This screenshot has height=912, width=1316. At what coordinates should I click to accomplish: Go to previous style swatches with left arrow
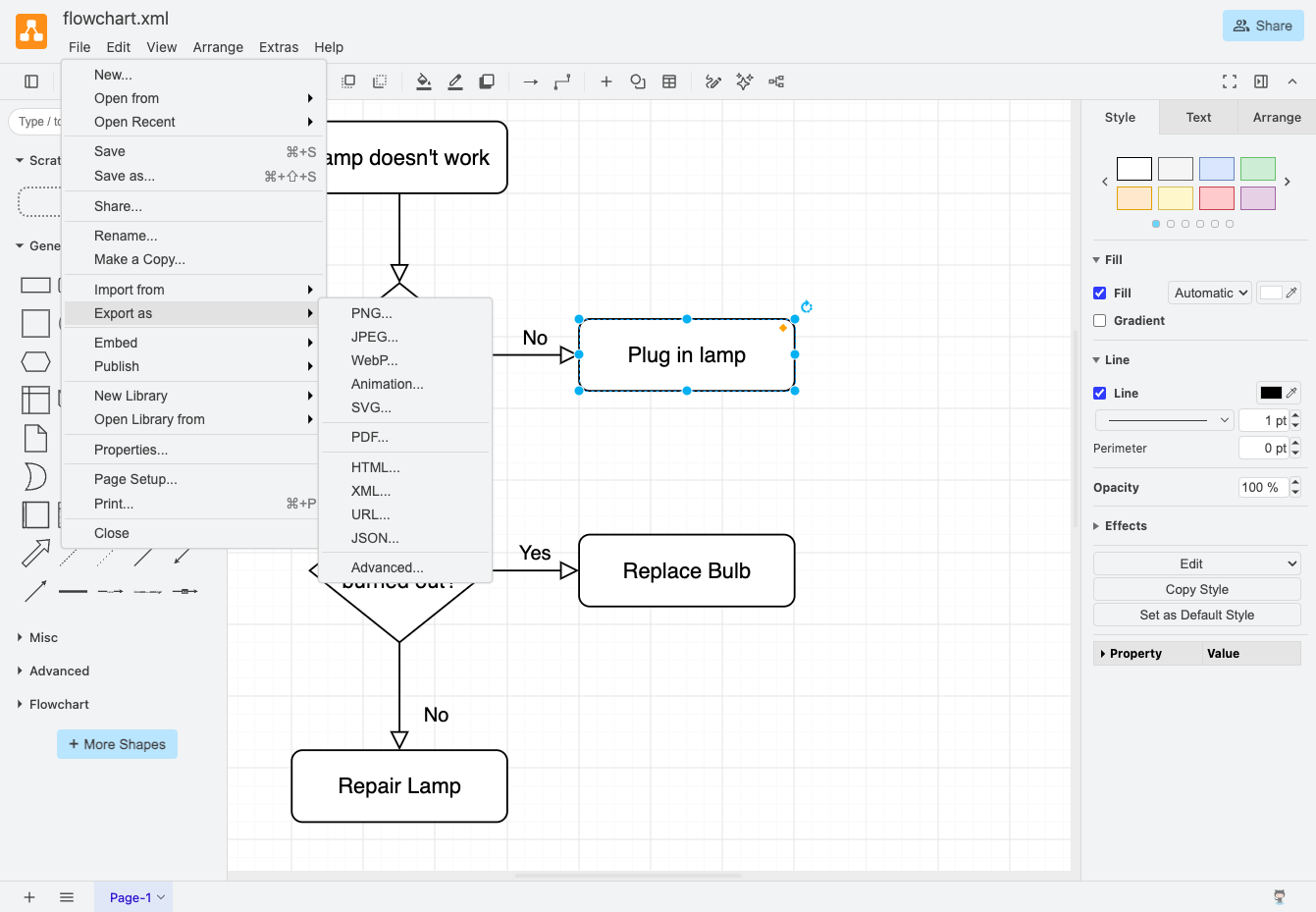[1105, 182]
